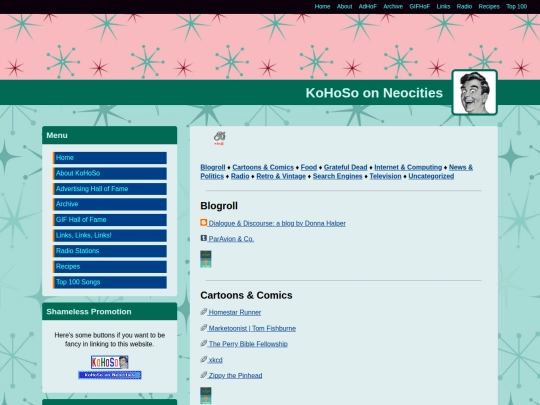Click the KoHoSo on Neocities site title
Screen dimensions: 540x405
pos(374,93)
